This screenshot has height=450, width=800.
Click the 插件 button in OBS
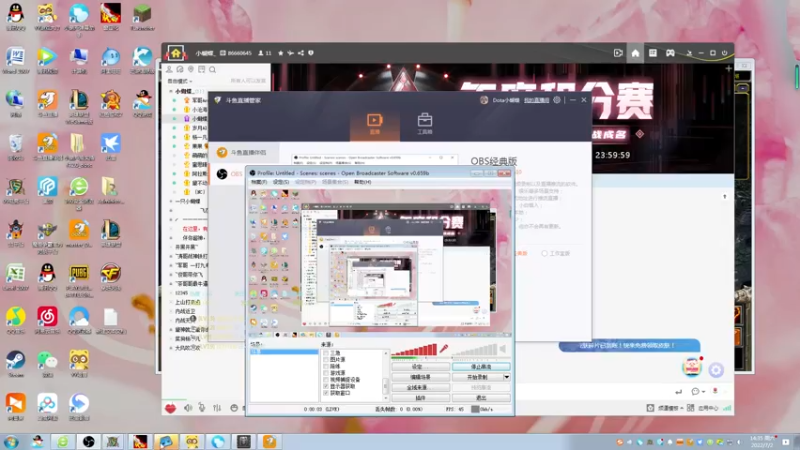(x=420, y=397)
